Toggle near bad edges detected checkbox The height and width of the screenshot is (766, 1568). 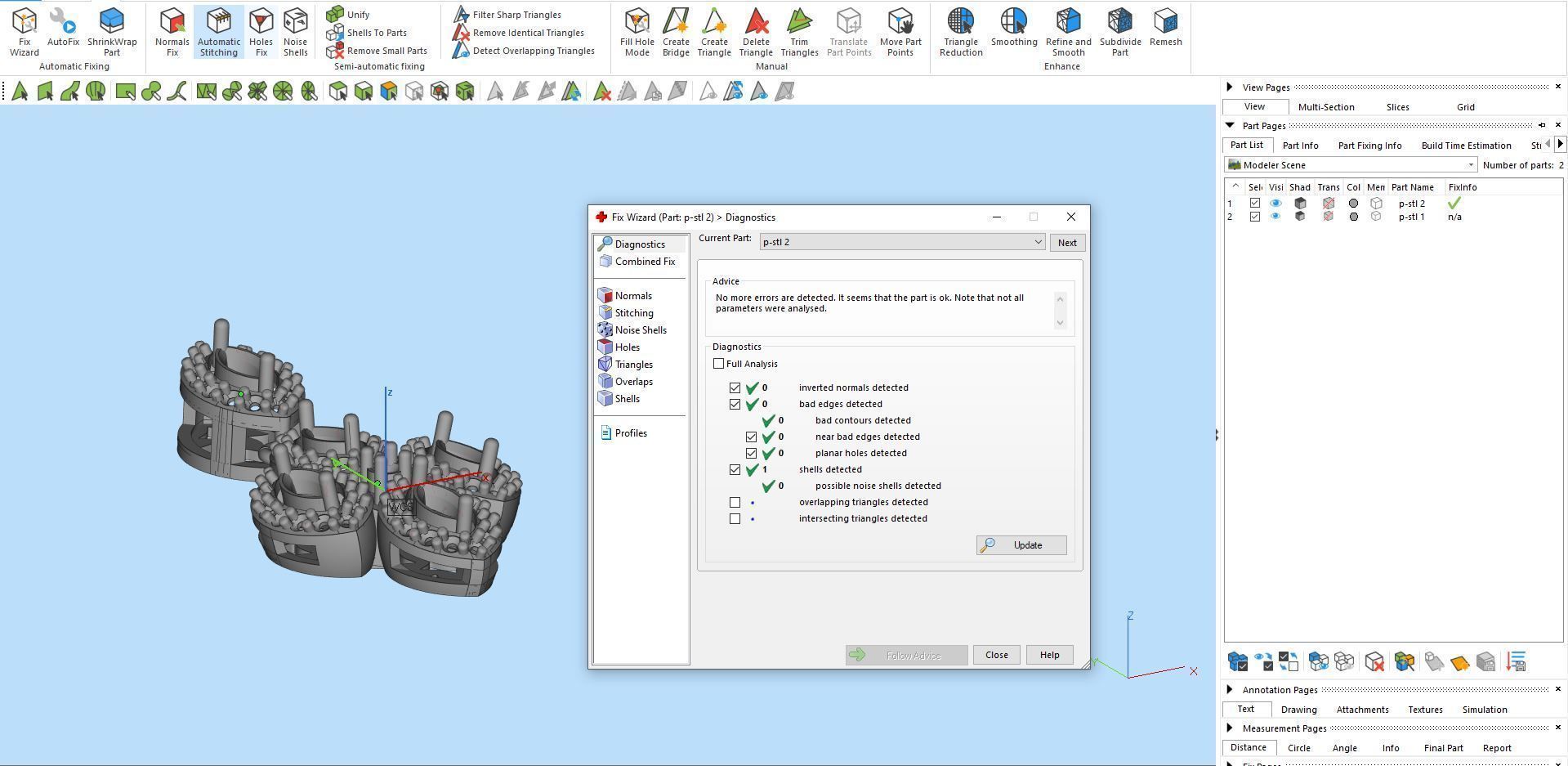coord(751,437)
